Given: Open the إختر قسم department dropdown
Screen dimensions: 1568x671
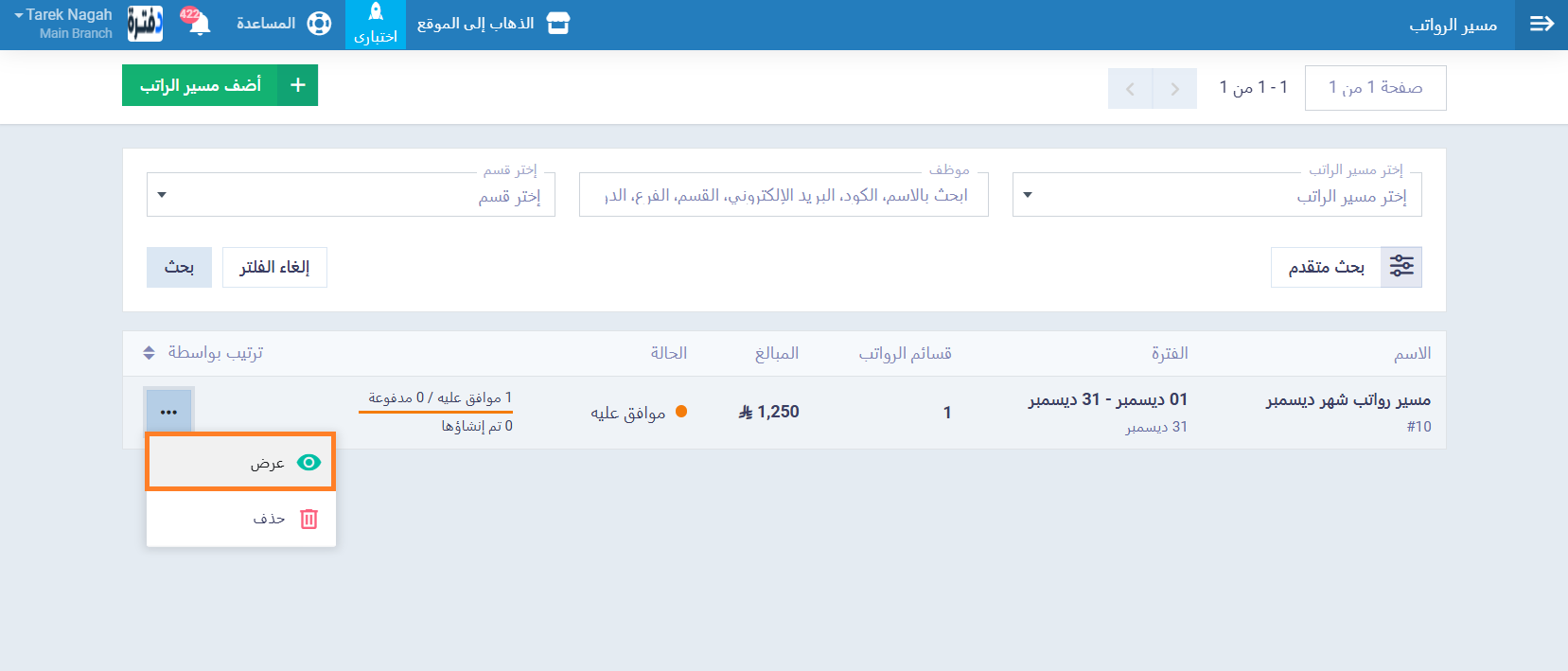Looking at the screenshot, I should [x=350, y=196].
